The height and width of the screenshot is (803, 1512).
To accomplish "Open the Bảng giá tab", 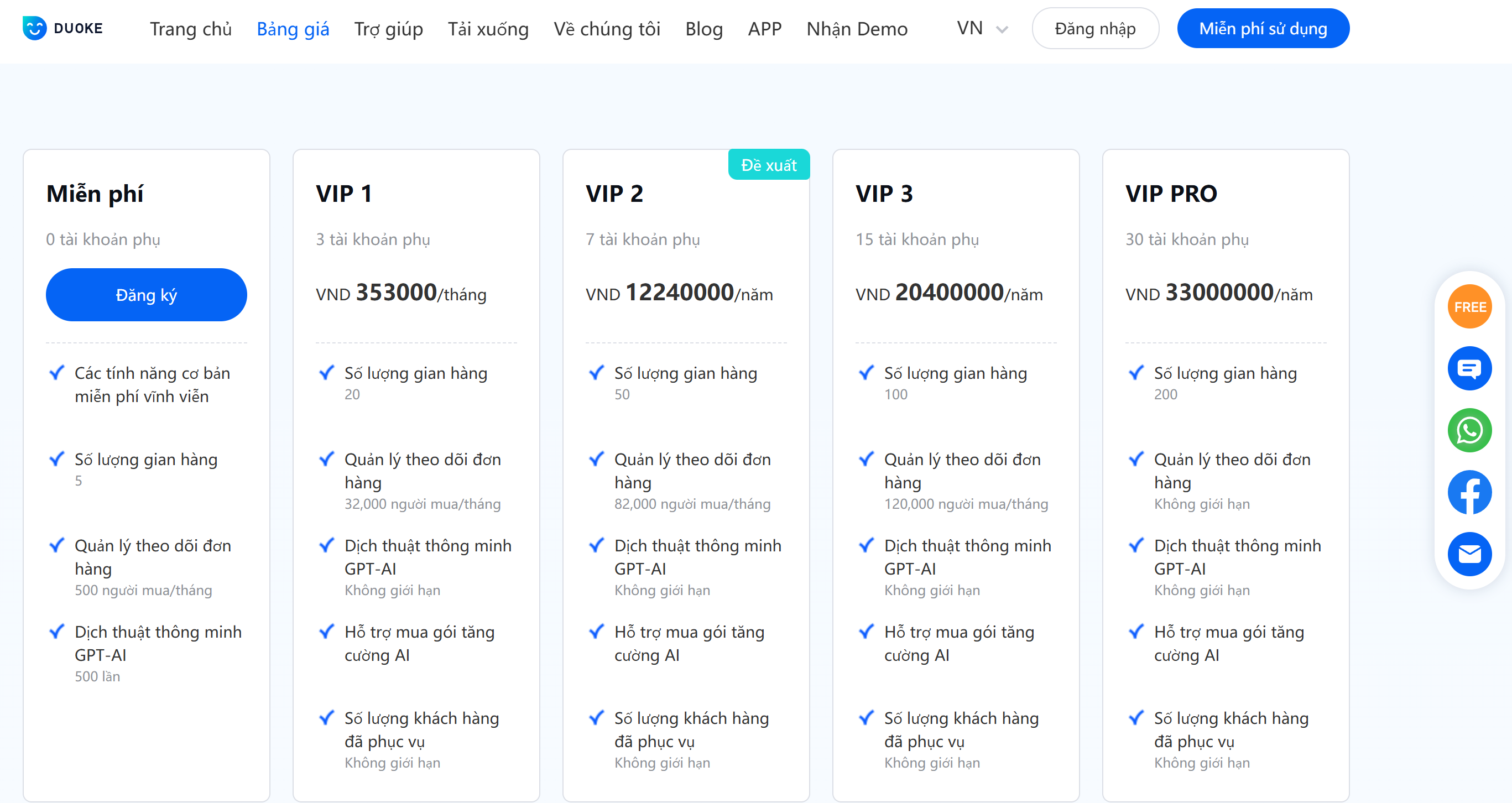I will pos(293,28).
